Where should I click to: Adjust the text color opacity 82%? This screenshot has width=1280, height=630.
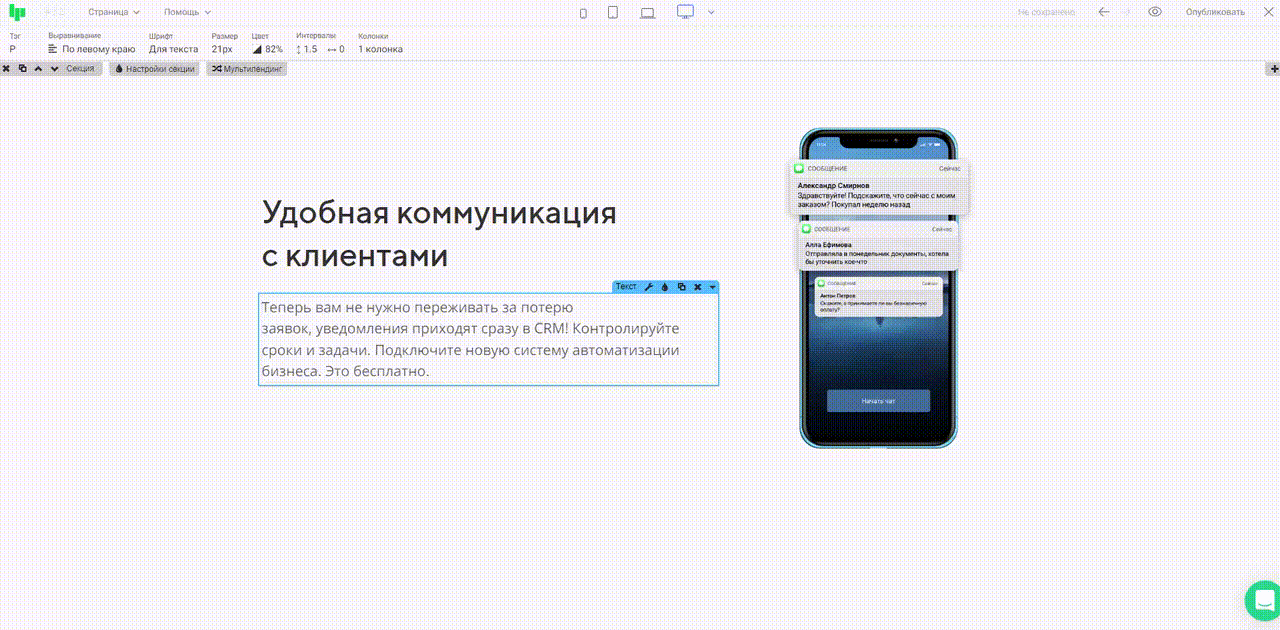(267, 49)
